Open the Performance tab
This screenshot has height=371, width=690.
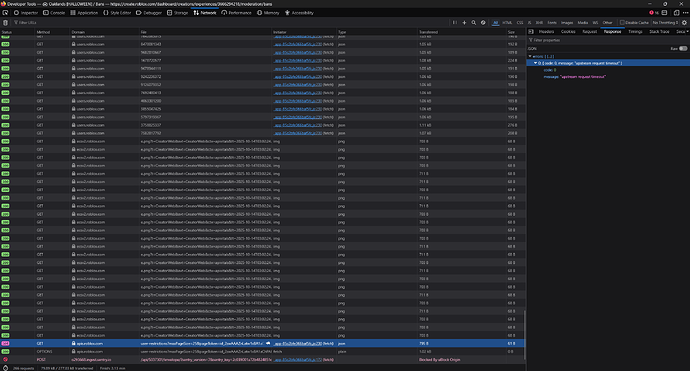click(236, 13)
